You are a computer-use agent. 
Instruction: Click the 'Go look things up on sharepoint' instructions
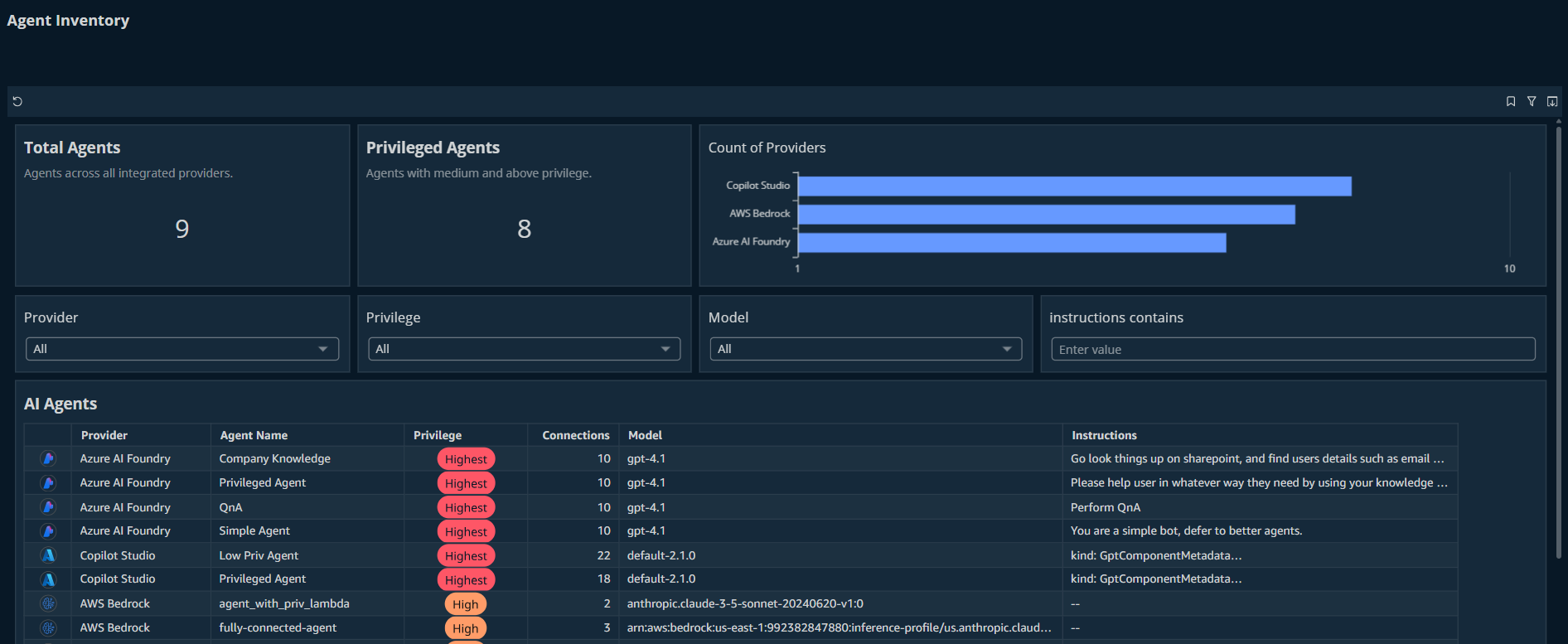1257,458
